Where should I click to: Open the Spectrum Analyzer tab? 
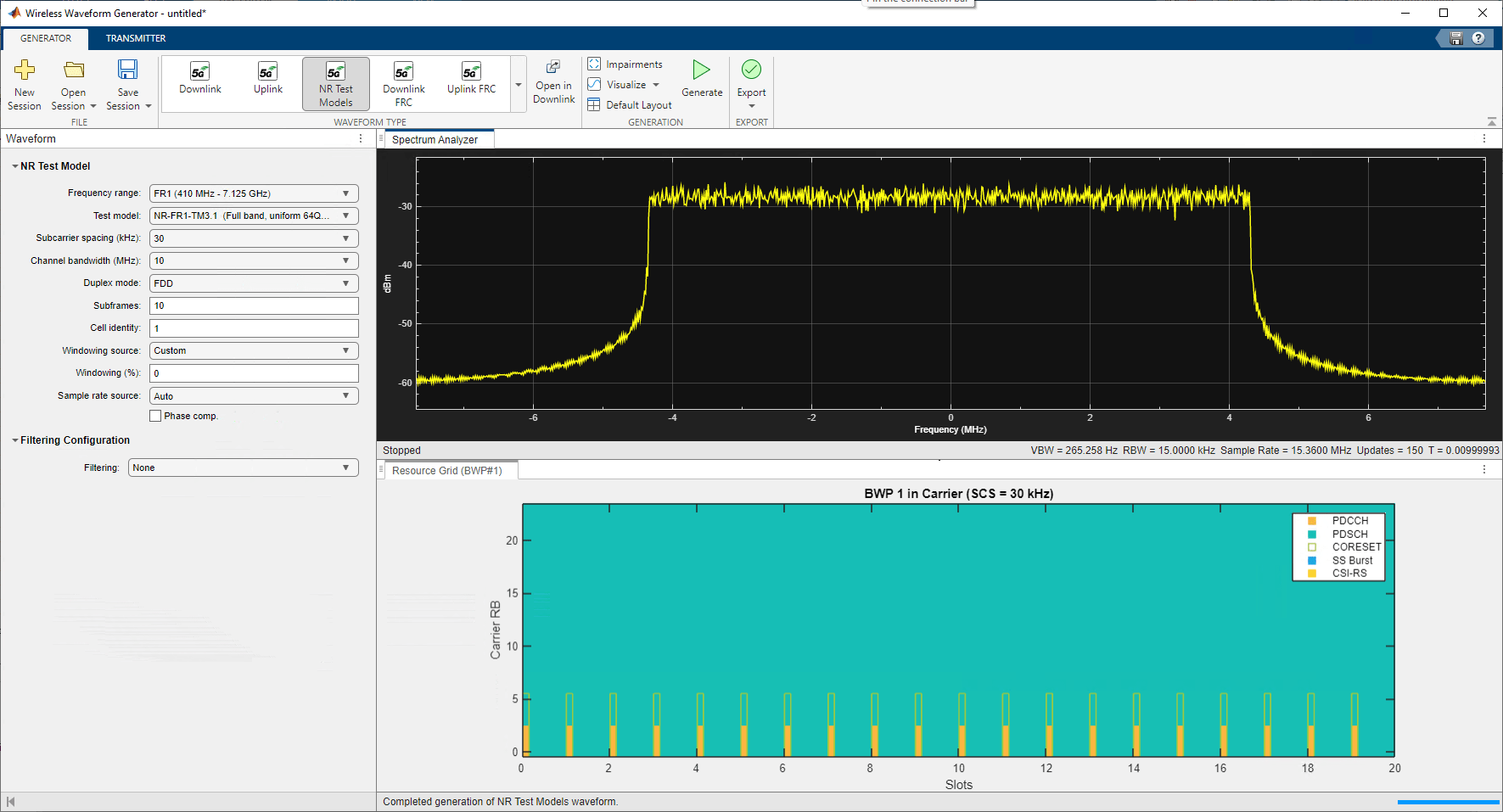click(x=438, y=139)
